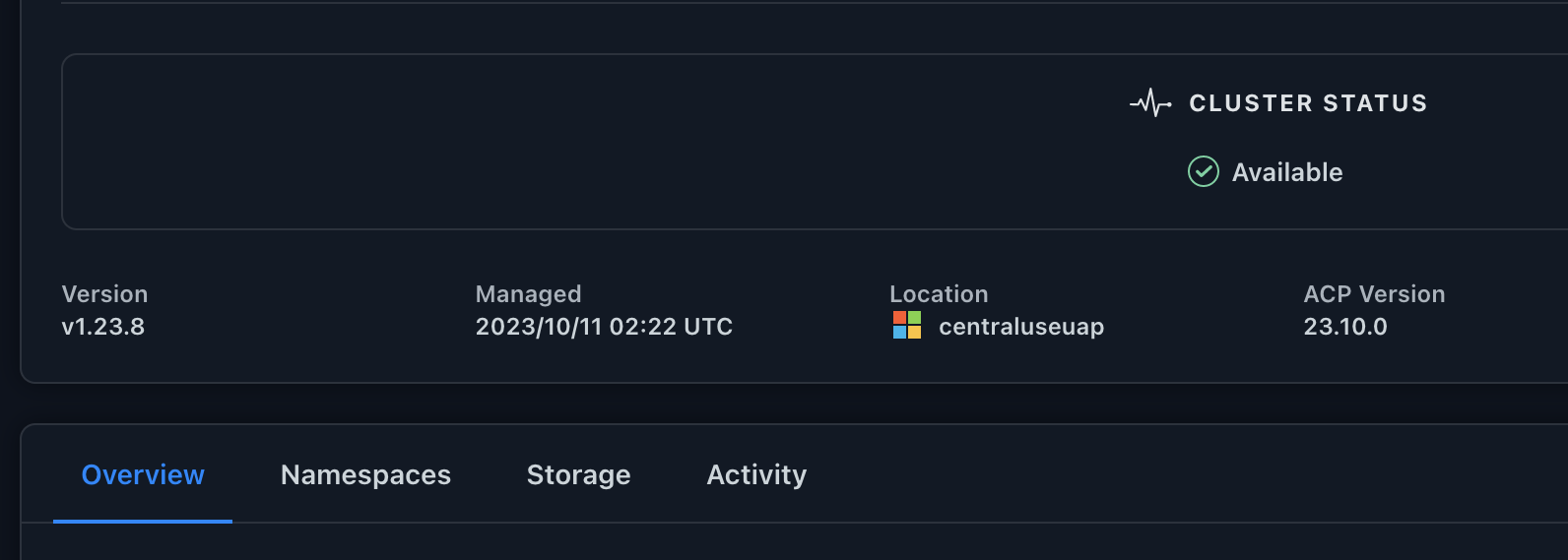Click the Version field label
Image resolution: width=1568 pixels, height=560 pixels.
click(104, 294)
